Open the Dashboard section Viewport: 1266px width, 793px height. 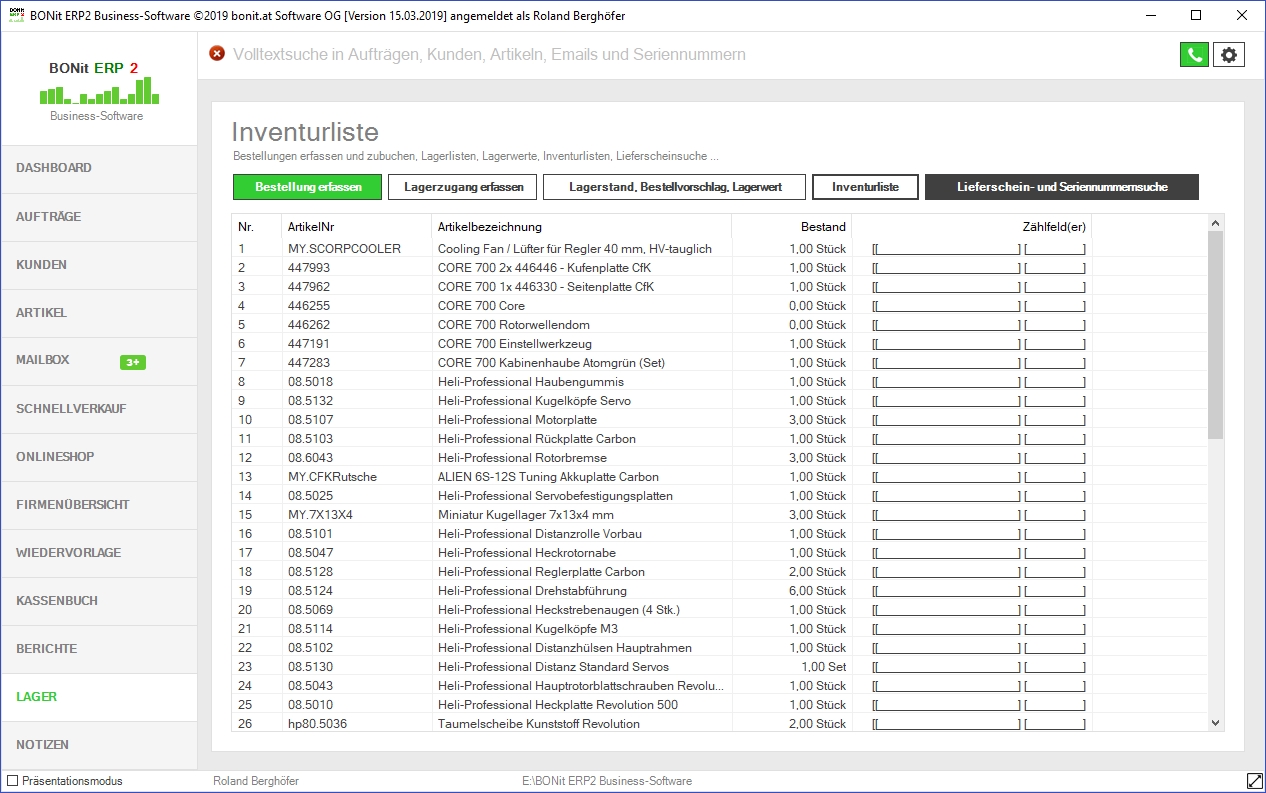(x=98, y=169)
